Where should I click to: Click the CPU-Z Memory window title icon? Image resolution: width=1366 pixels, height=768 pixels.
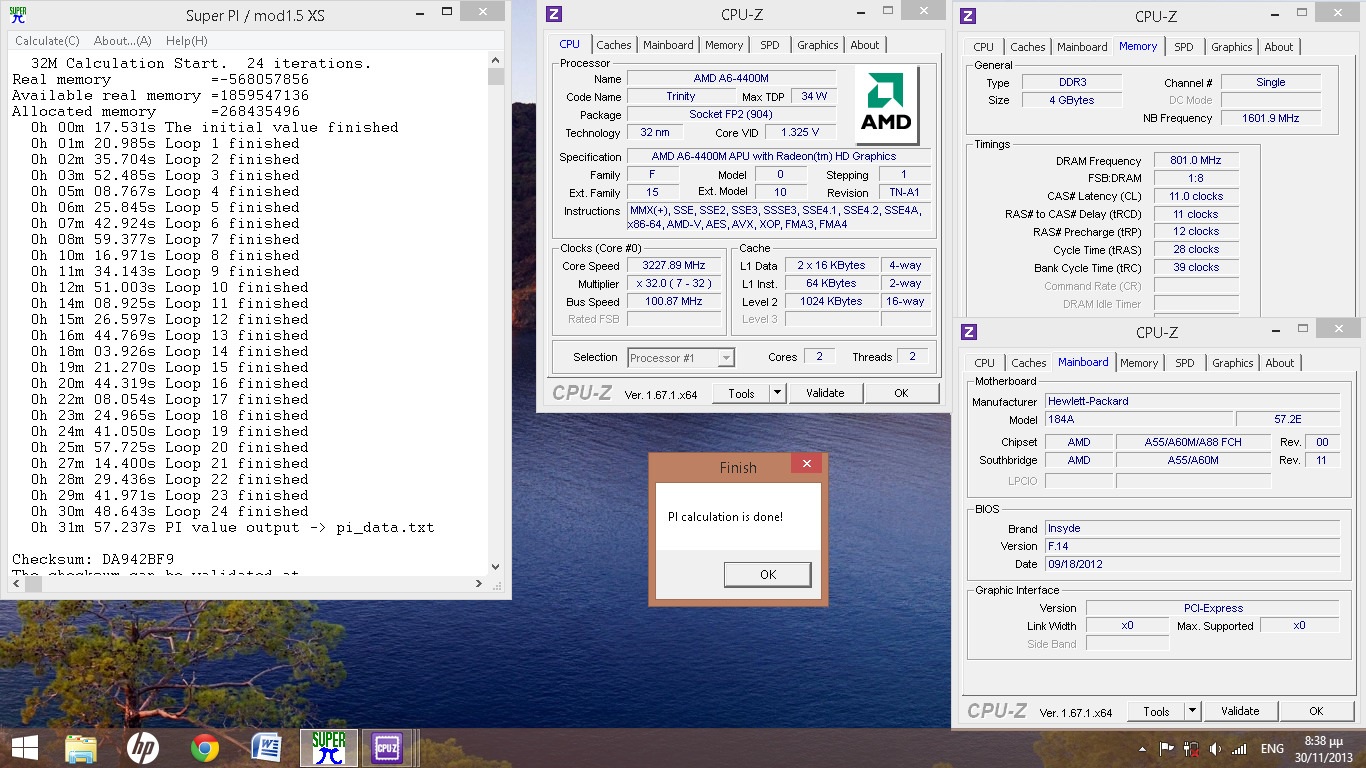pyautogui.click(x=968, y=15)
